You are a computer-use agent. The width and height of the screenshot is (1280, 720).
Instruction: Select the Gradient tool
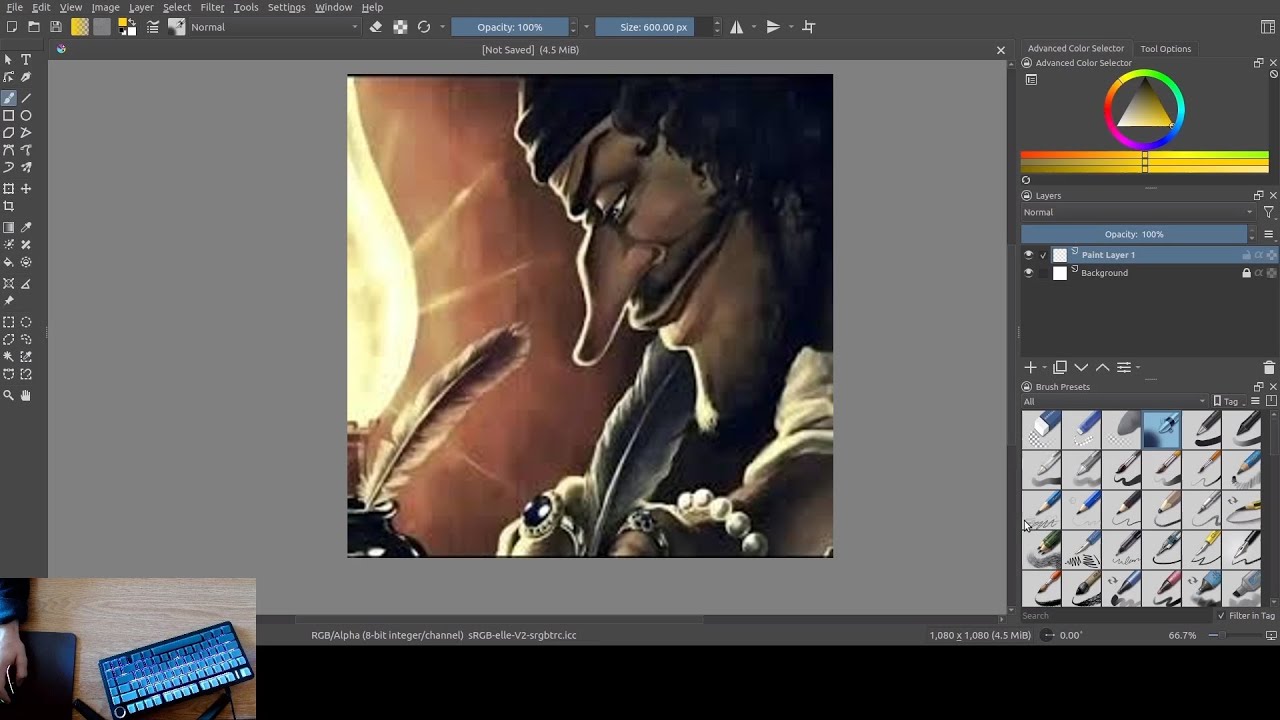click(9, 228)
